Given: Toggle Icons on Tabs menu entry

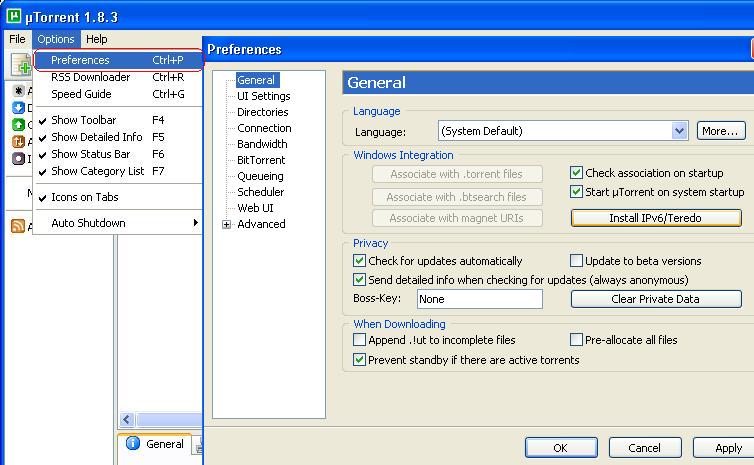Looking at the screenshot, I should (x=118, y=197).
